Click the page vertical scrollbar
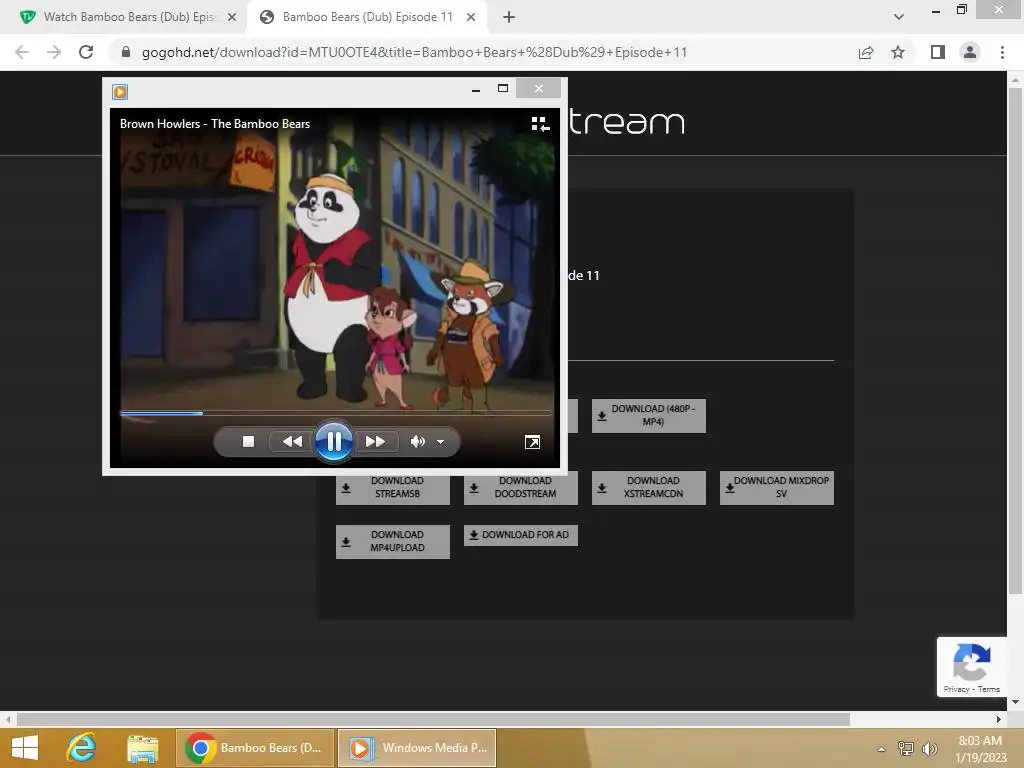This screenshot has width=1024, height=768. pyautogui.click(x=1015, y=341)
